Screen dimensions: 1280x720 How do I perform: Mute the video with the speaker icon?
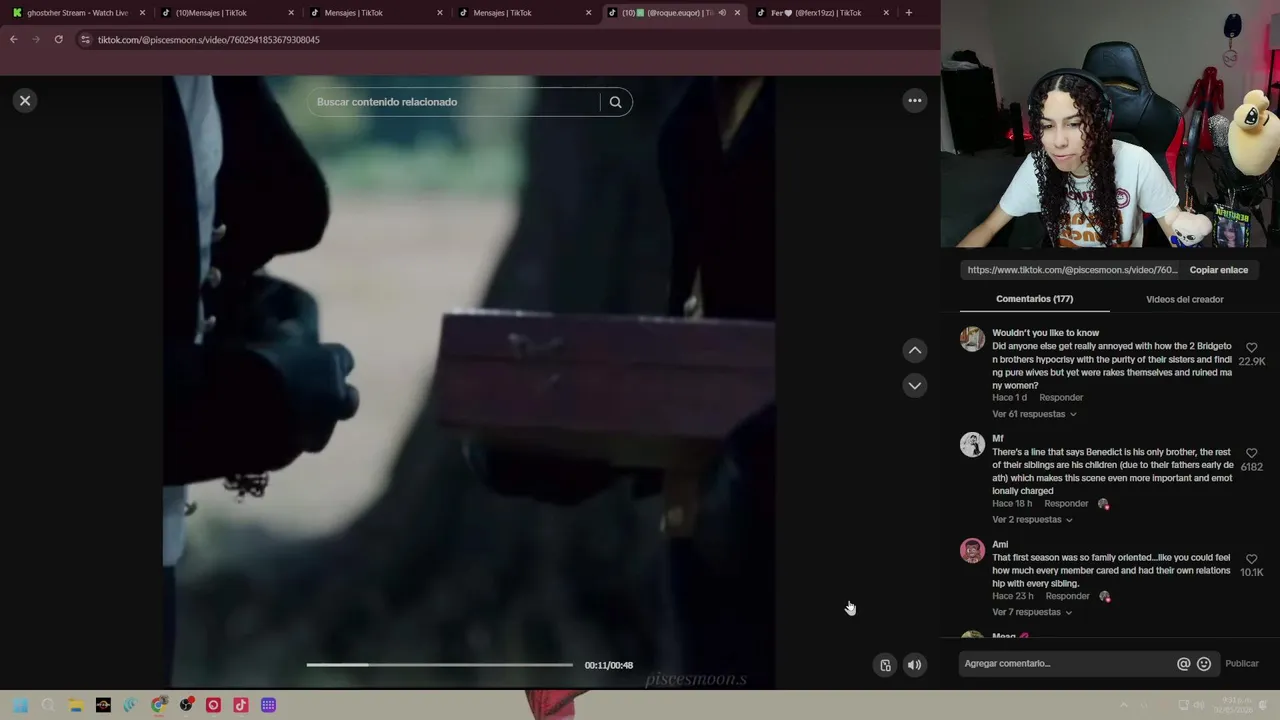click(915, 665)
